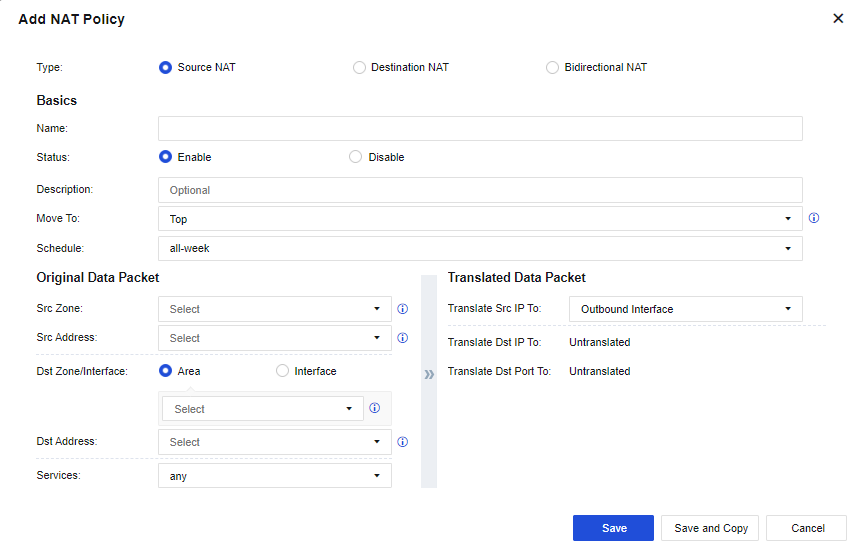Screen dimensions: 858x546
Task: Click the double-arrow collapse panel divider
Action: [429, 375]
